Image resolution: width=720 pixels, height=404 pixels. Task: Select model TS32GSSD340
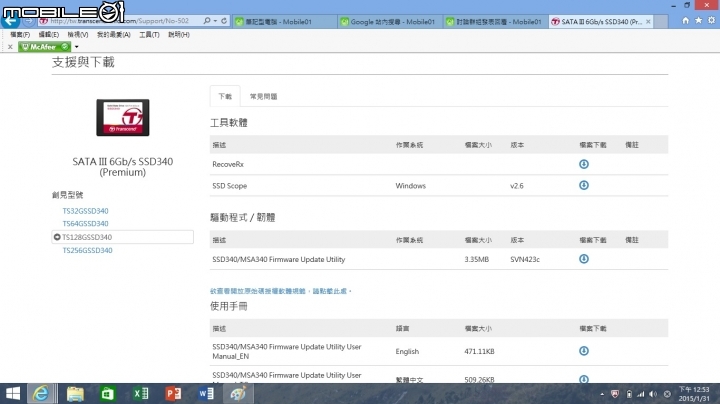(x=85, y=211)
